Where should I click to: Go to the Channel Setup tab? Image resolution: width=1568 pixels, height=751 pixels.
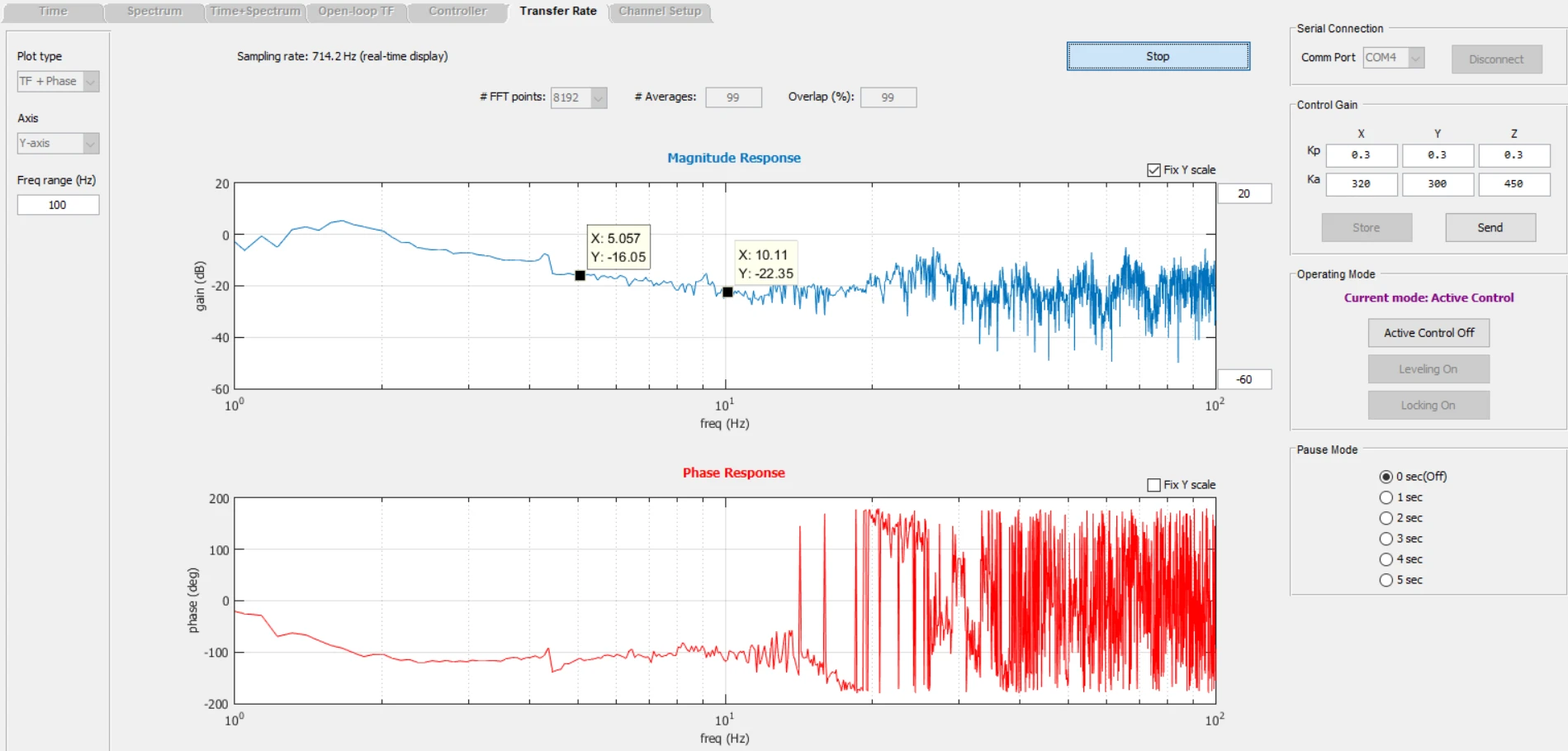click(660, 12)
